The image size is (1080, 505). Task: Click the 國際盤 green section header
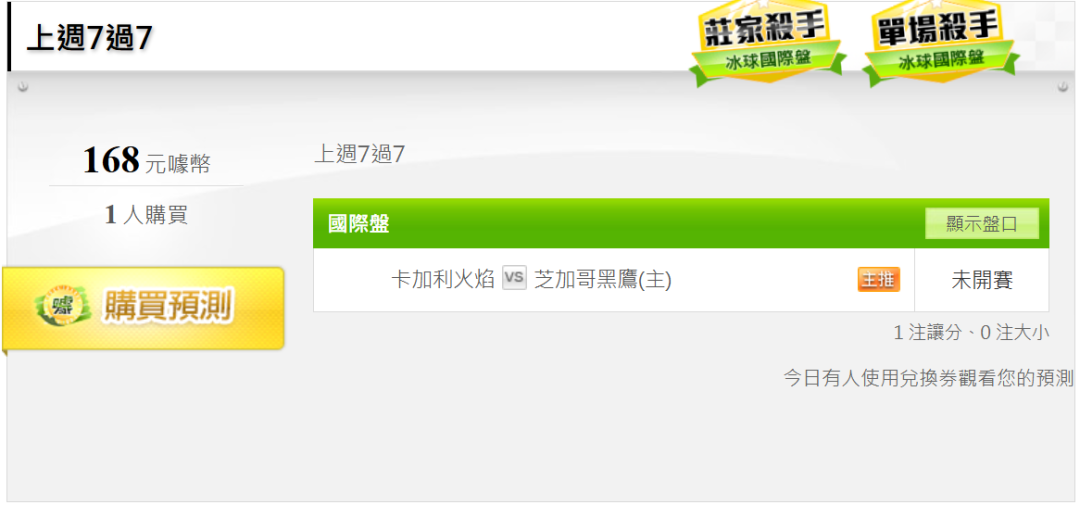[681, 223]
